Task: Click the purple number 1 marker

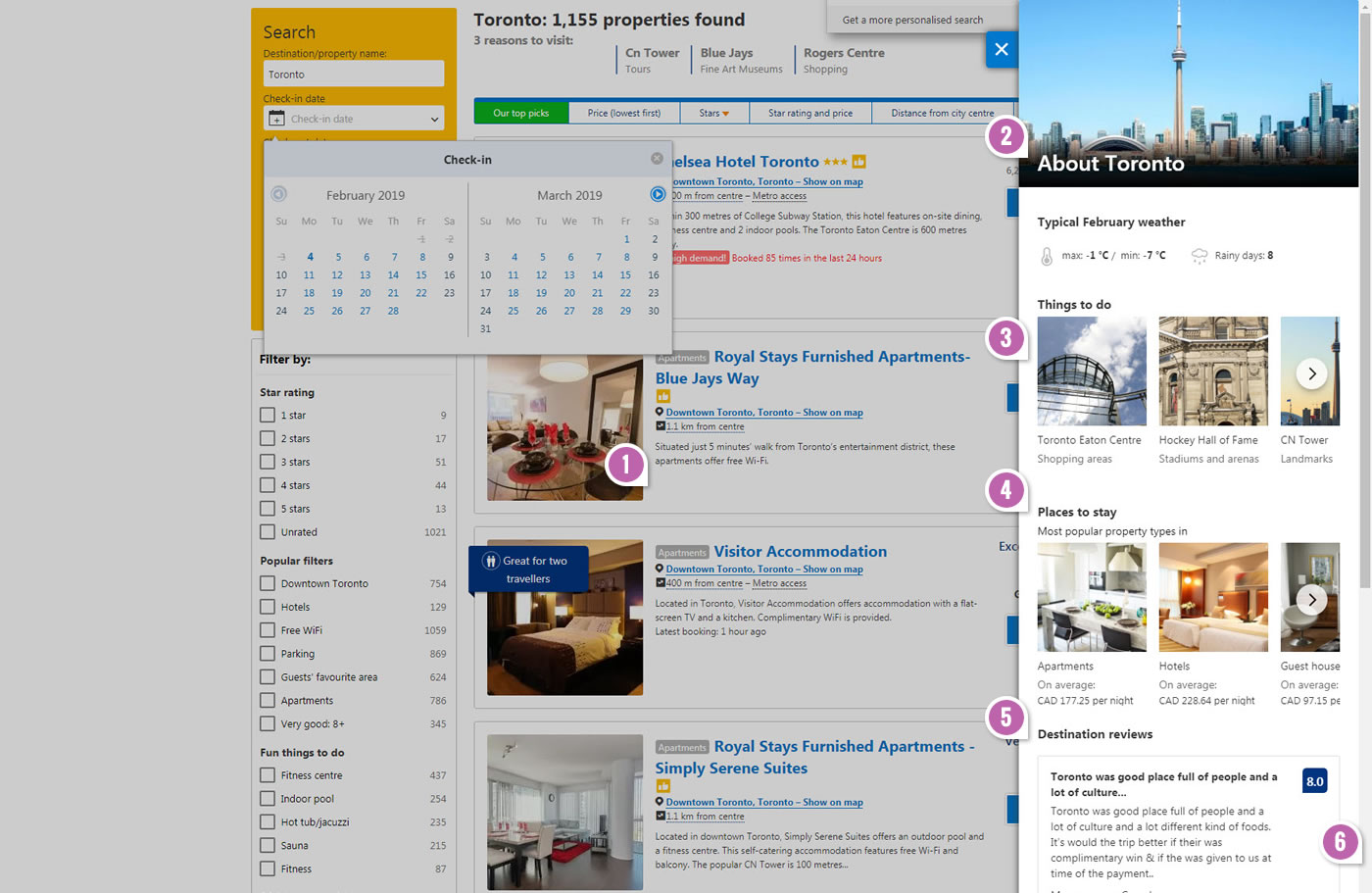Action: 625,464
